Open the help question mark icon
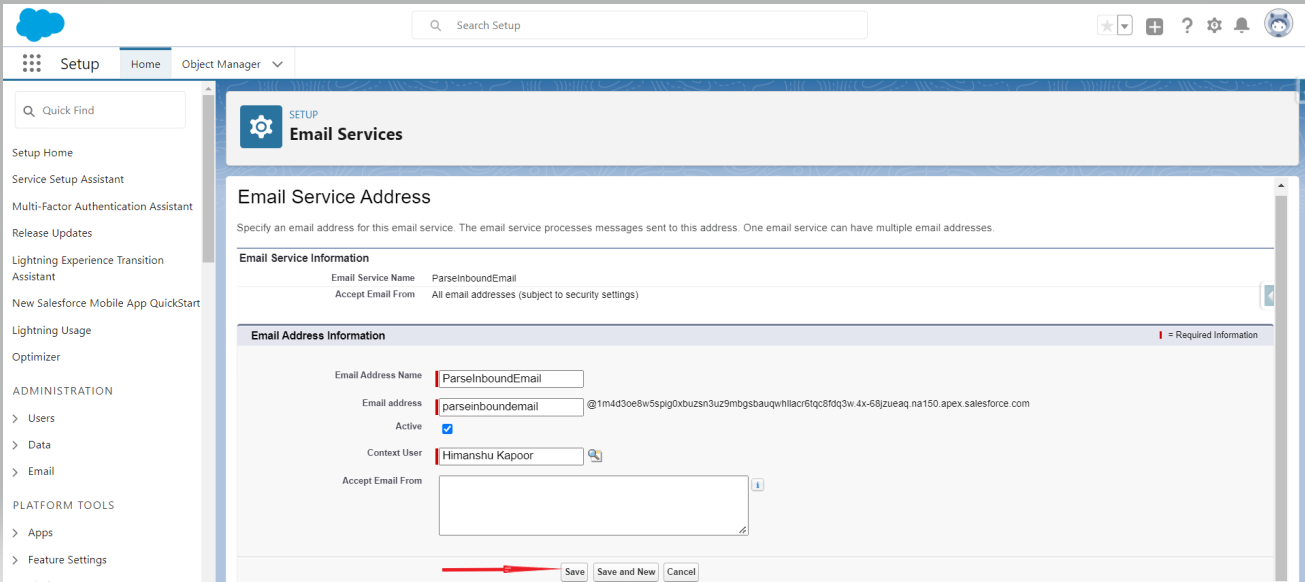 (x=1187, y=26)
